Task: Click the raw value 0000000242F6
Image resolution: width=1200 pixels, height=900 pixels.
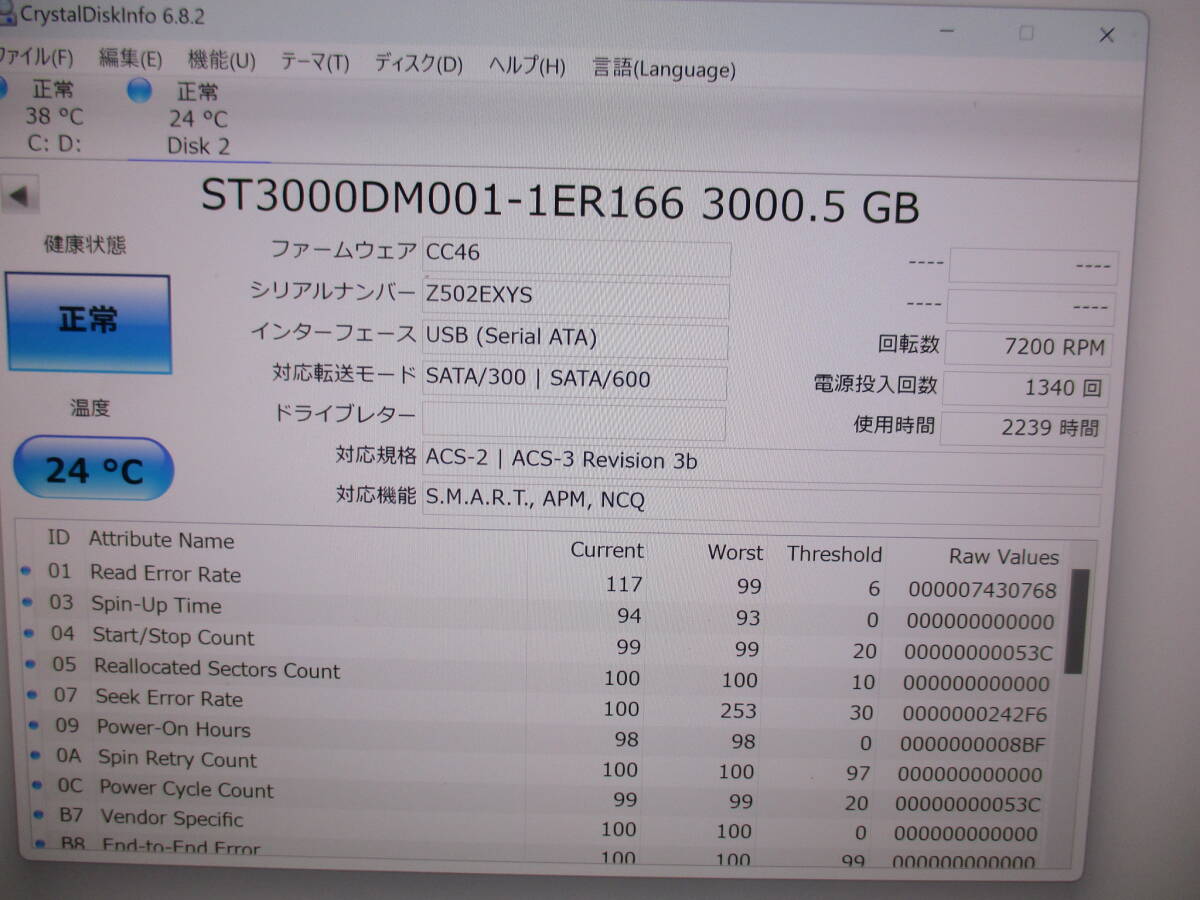Action: tap(975, 714)
